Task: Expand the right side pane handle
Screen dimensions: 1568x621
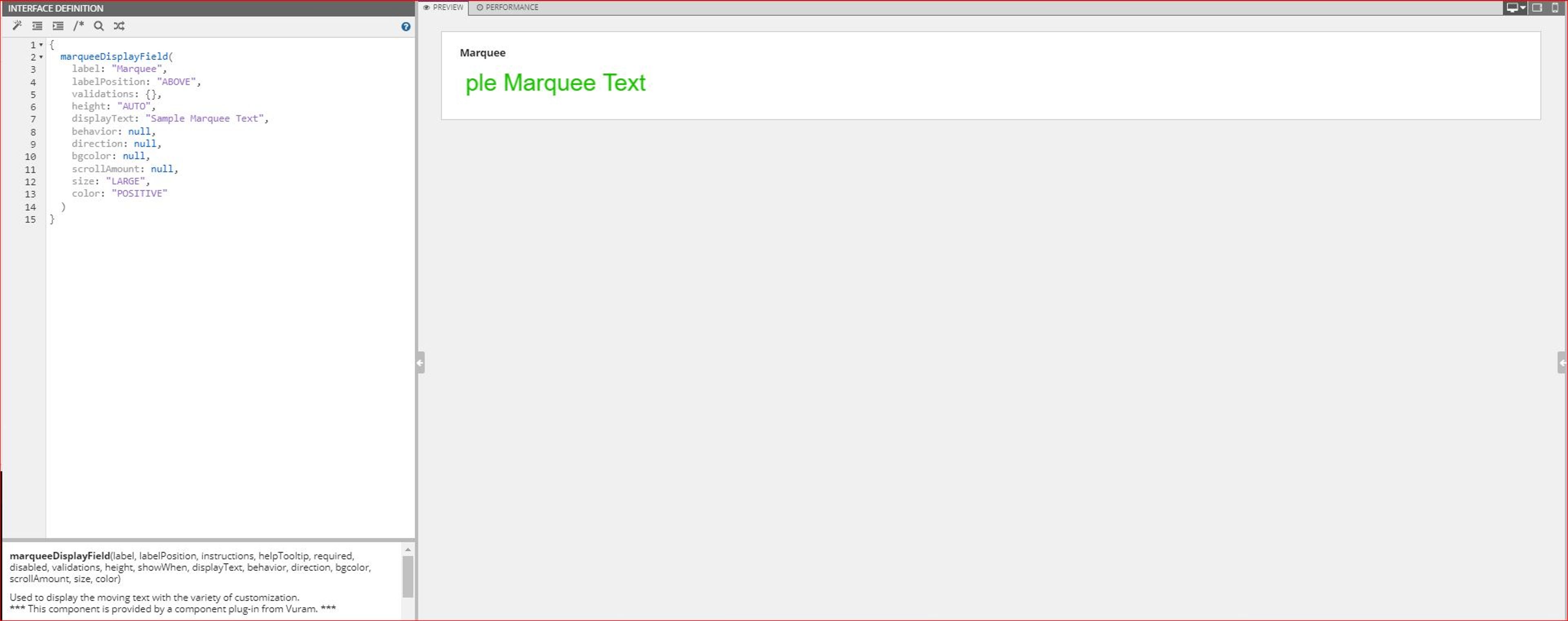Action: [1562, 362]
